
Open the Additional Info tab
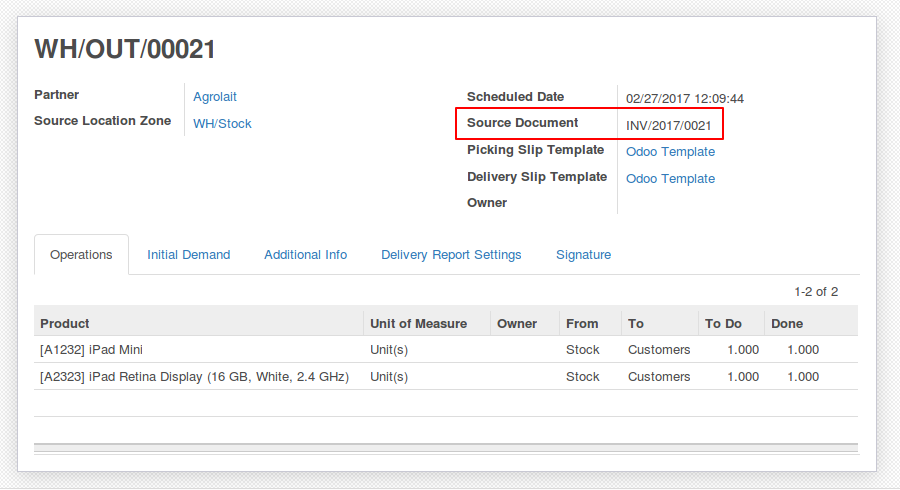coord(305,255)
